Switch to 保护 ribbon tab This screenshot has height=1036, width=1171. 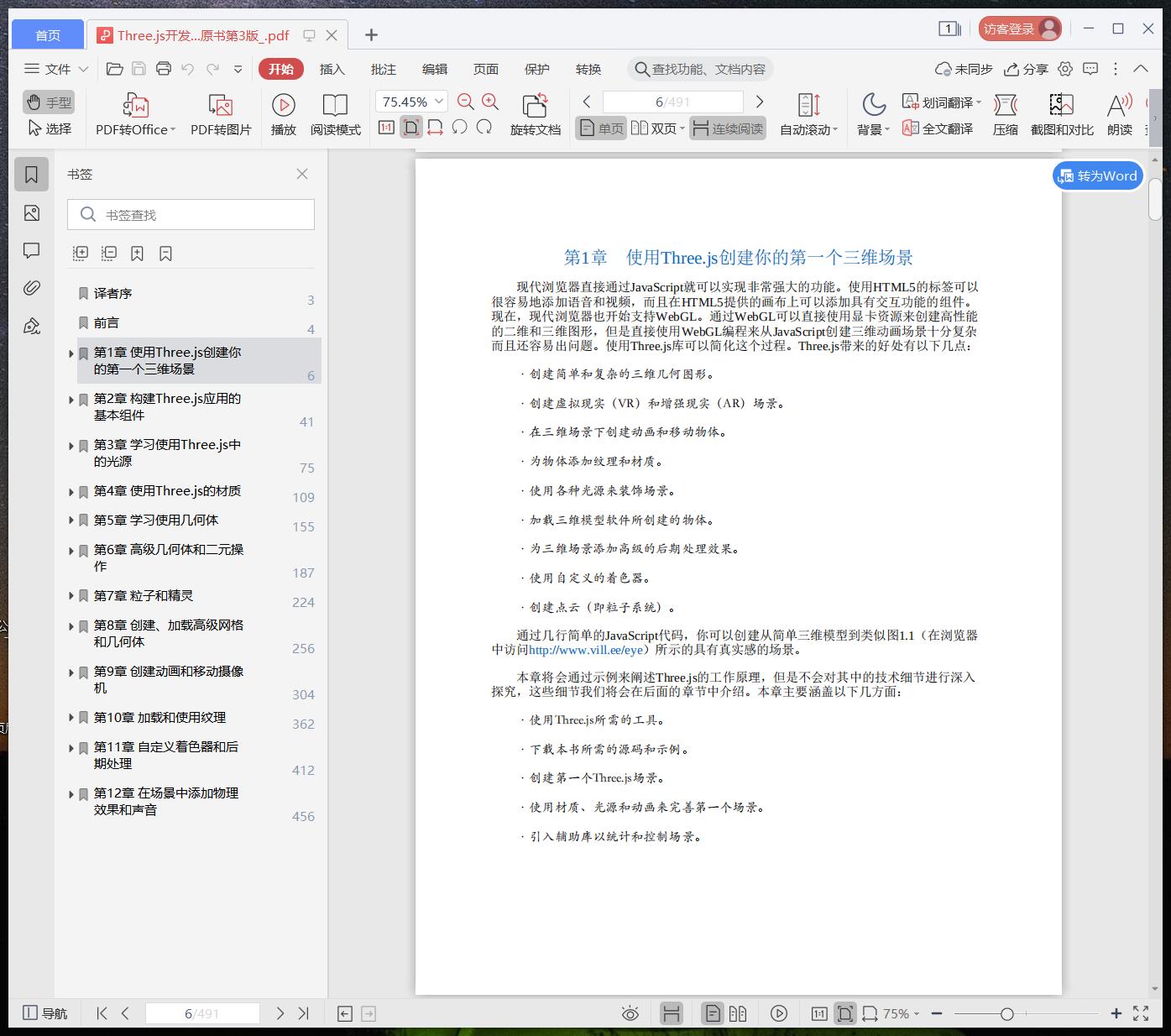coord(537,69)
